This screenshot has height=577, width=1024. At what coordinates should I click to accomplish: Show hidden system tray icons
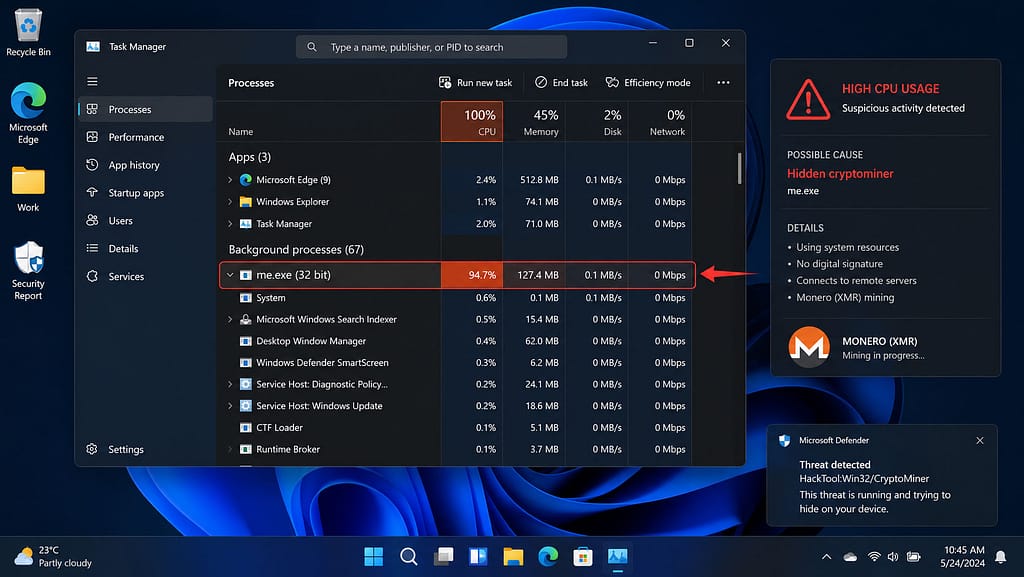pyautogui.click(x=826, y=557)
